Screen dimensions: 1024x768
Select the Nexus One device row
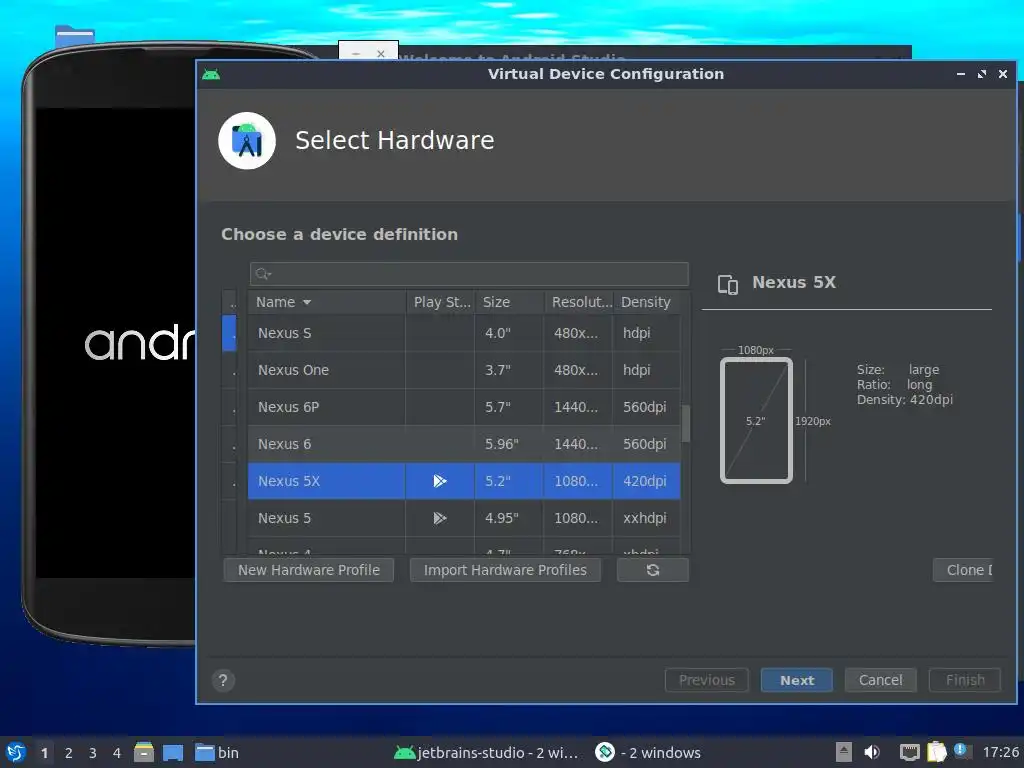[464, 370]
